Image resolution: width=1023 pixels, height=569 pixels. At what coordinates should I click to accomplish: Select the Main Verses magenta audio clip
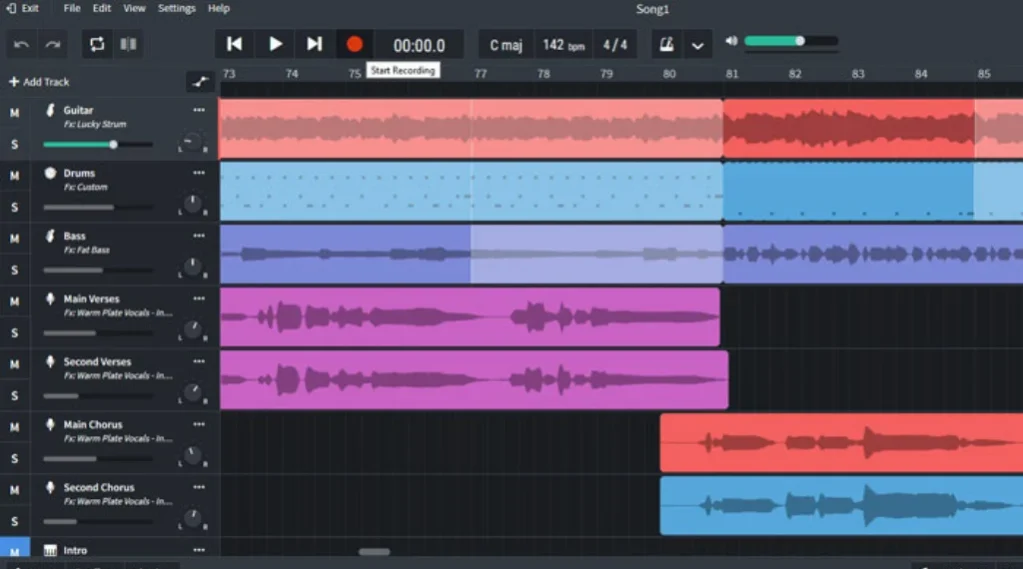(x=470, y=317)
